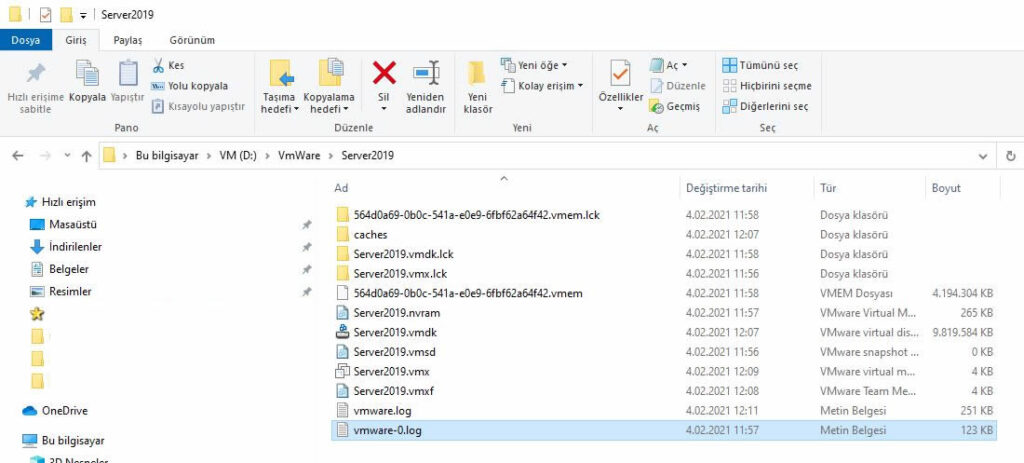This screenshot has height=463, width=1024.
Task: Choose Hiçbirini seçme option
Action: click(767, 86)
